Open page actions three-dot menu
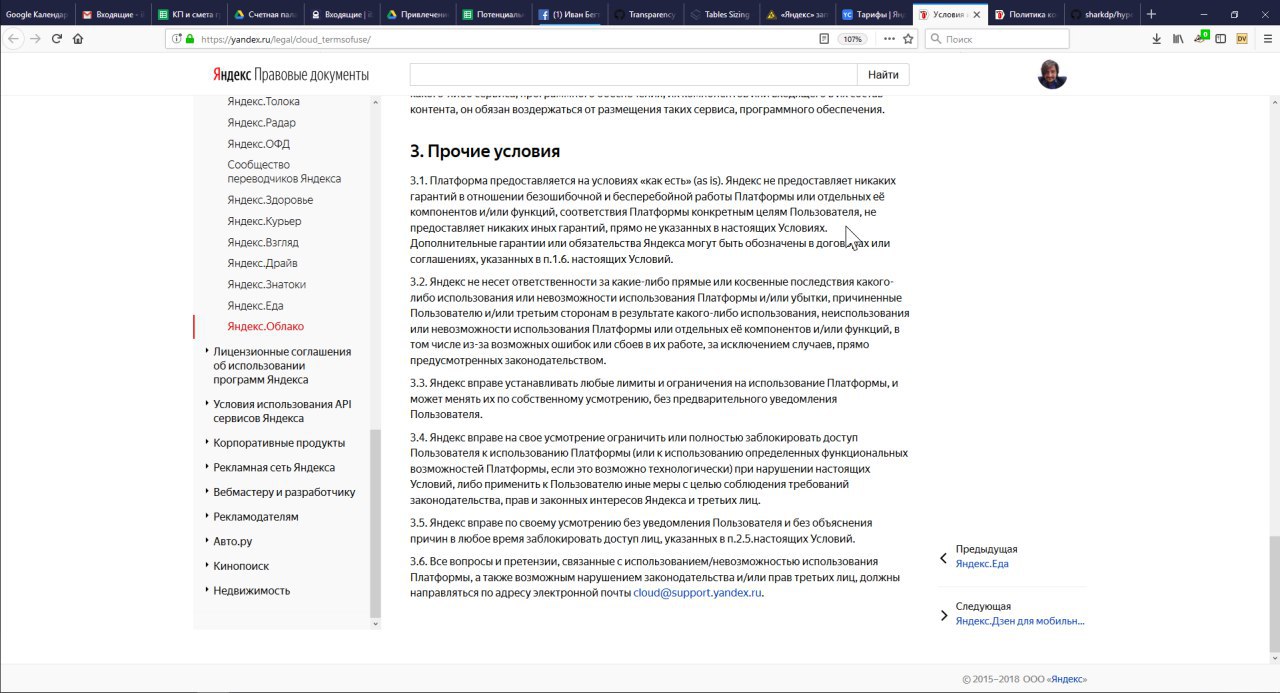Viewport: 1280px width, 693px height. pos(889,38)
